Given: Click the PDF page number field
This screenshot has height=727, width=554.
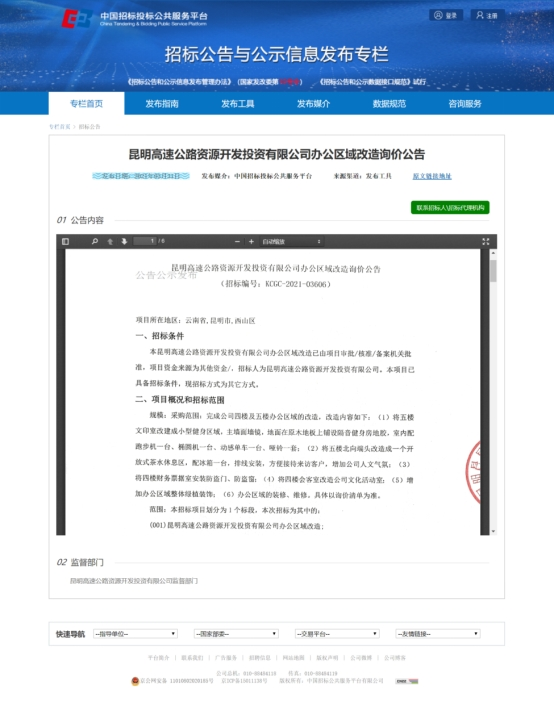Looking at the screenshot, I should (x=145, y=241).
